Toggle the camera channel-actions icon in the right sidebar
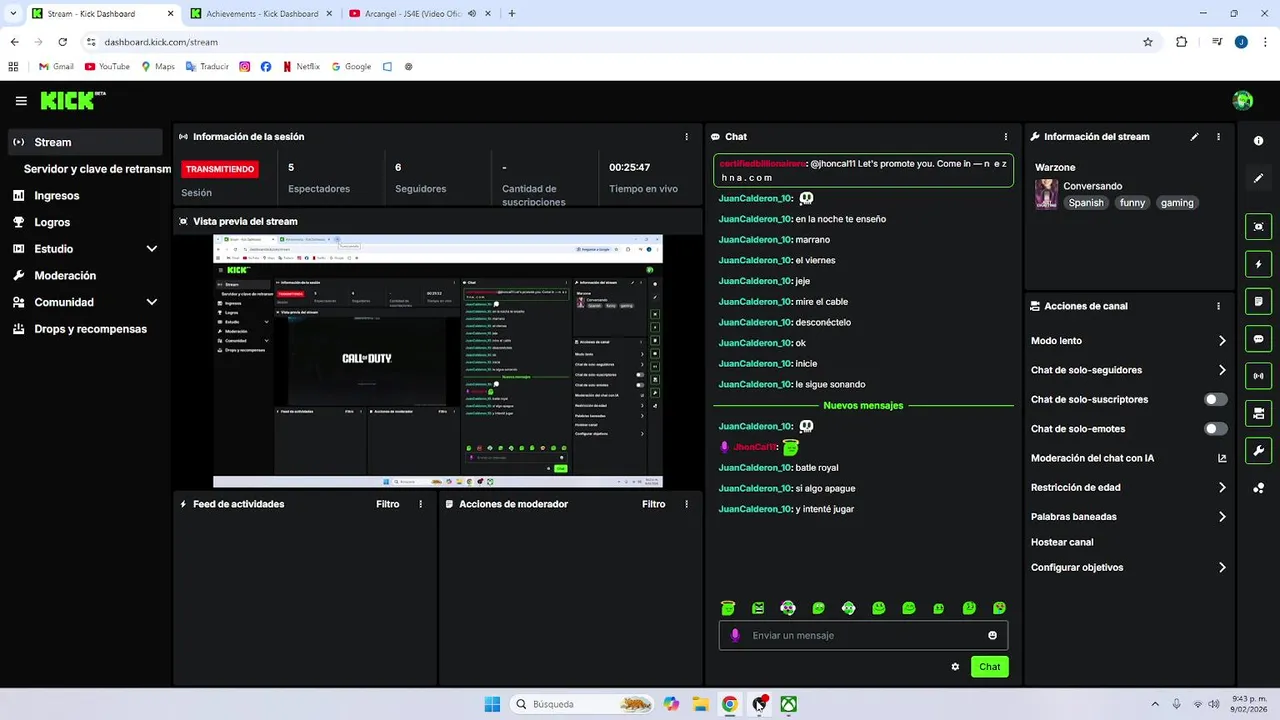The height and width of the screenshot is (720, 1280). pos(1258,413)
